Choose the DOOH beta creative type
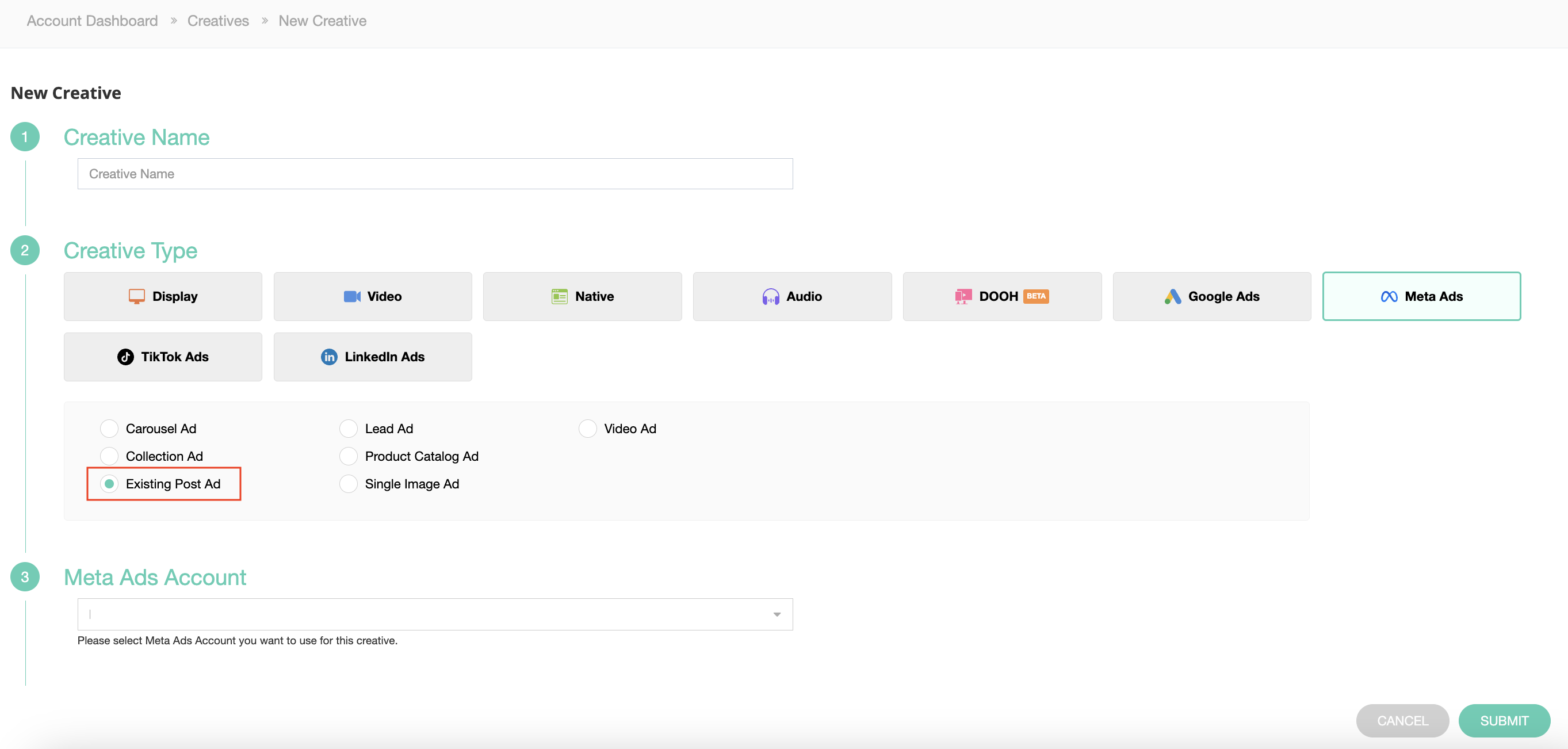Viewport: 1568px width, 749px height. click(1002, 297)
